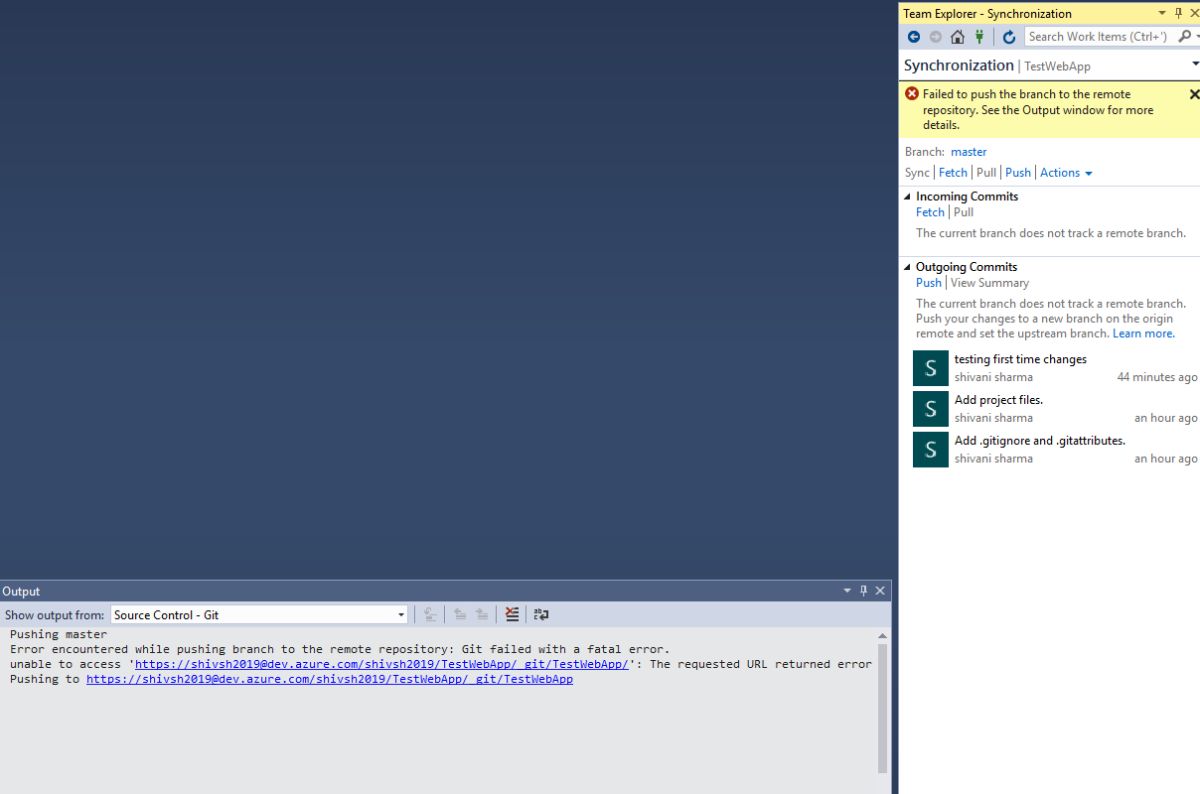The height and width of the screenshot is (794, 1200).
Task: Click the magnifier icon to search work items
Action: click(1184, 37)
